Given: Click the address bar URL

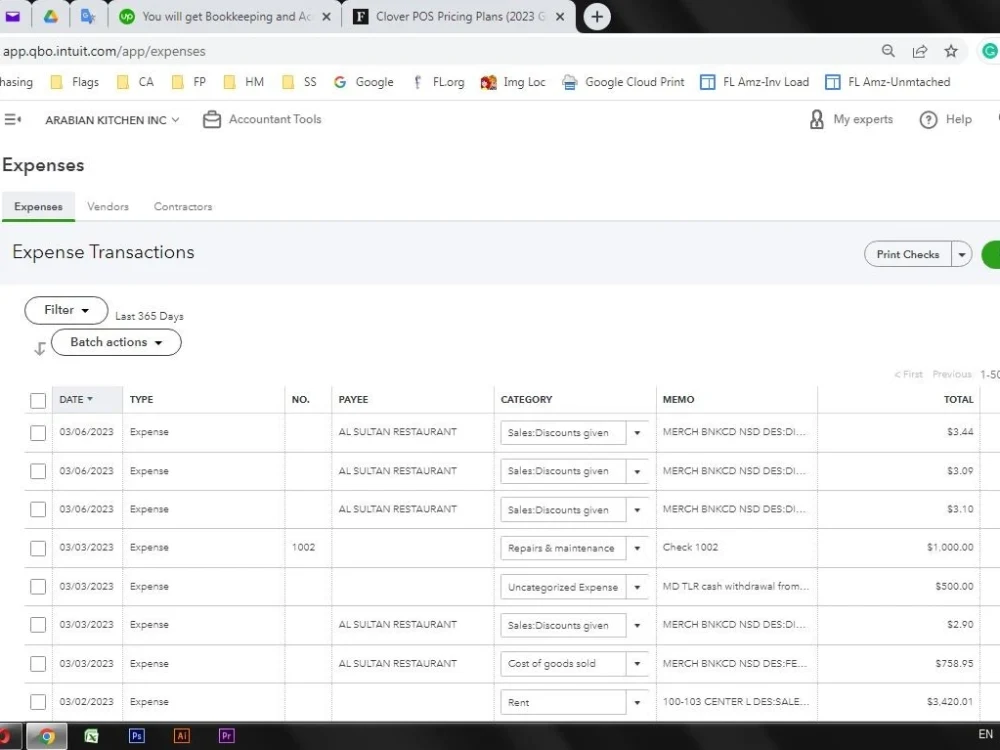Looking at the screenshot, I should pos(104,51).
